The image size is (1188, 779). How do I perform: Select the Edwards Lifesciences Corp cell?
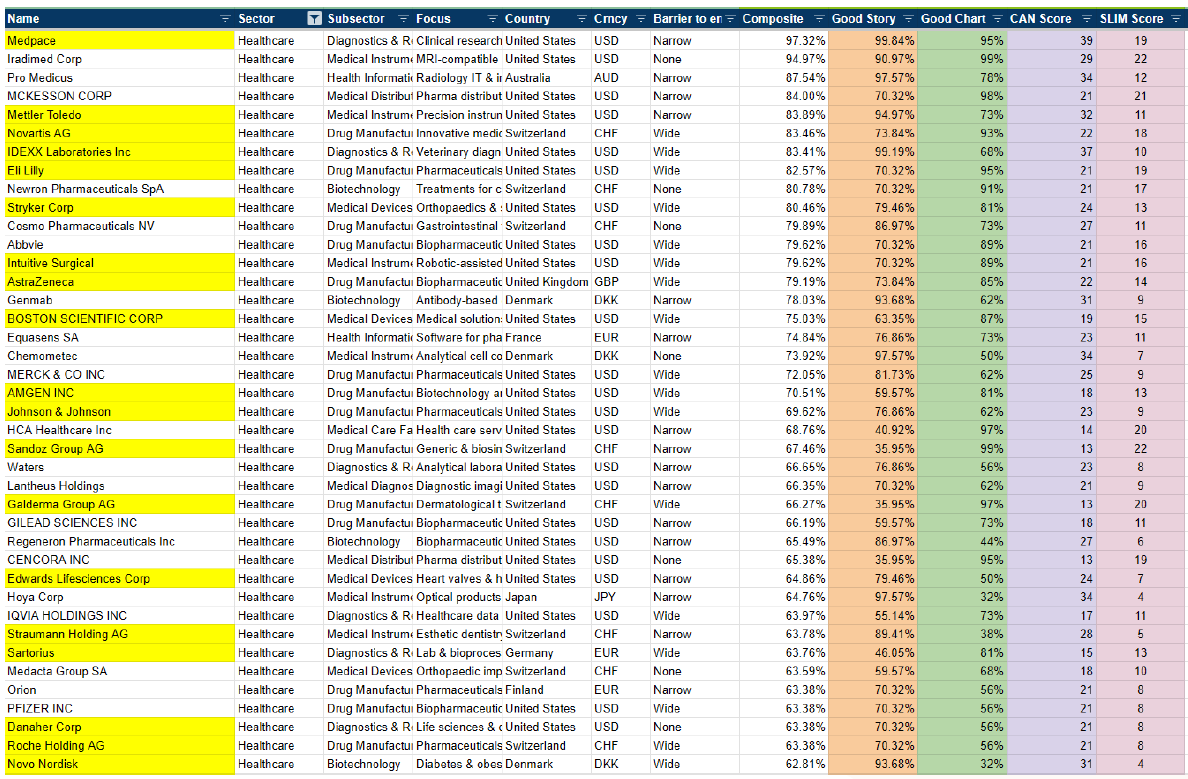tap(120, 579)
